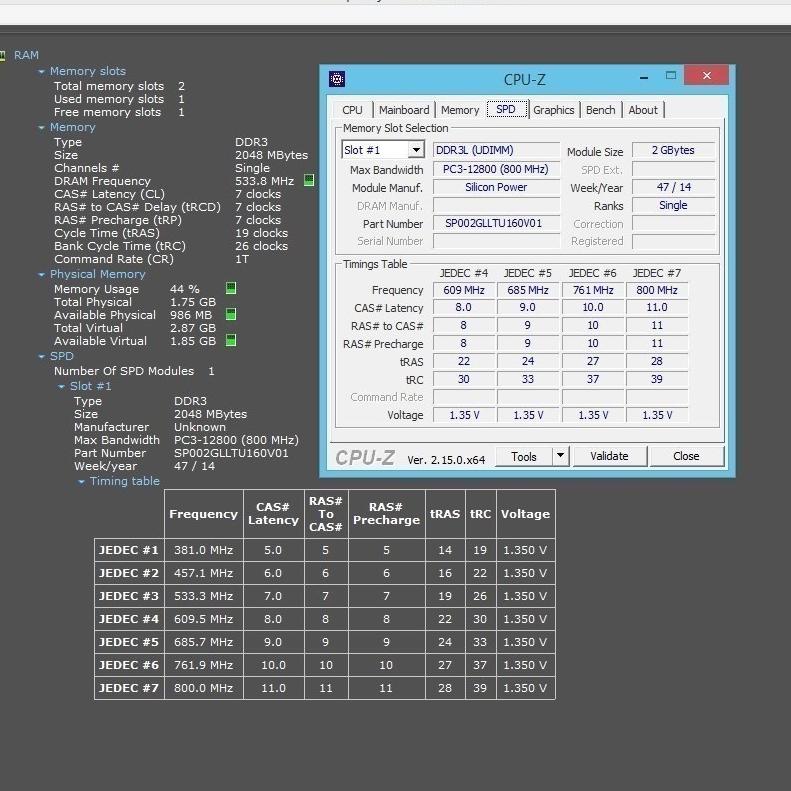Click the Silicon Power manufacturer field
This screenshot has height=791, width=791.
click(496, 187)
